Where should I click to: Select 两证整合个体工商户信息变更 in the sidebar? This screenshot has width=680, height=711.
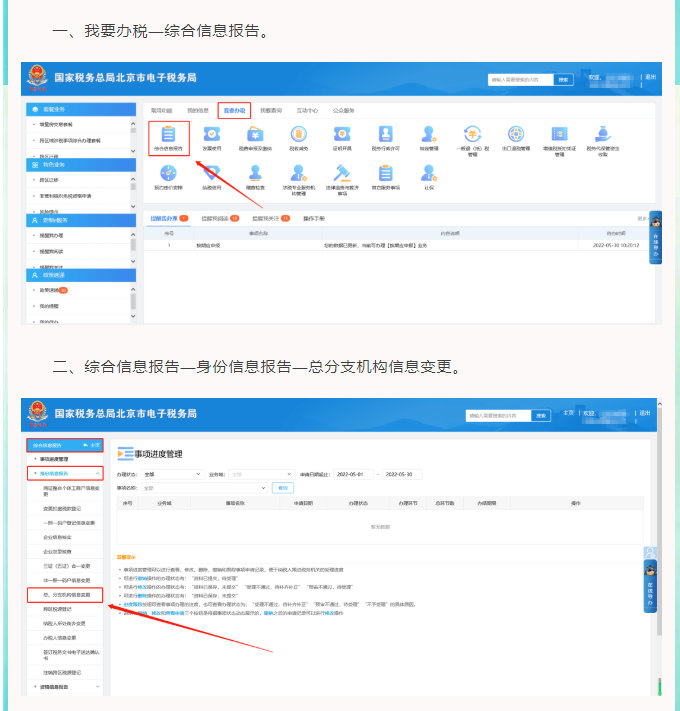click(x=71, y=491)
